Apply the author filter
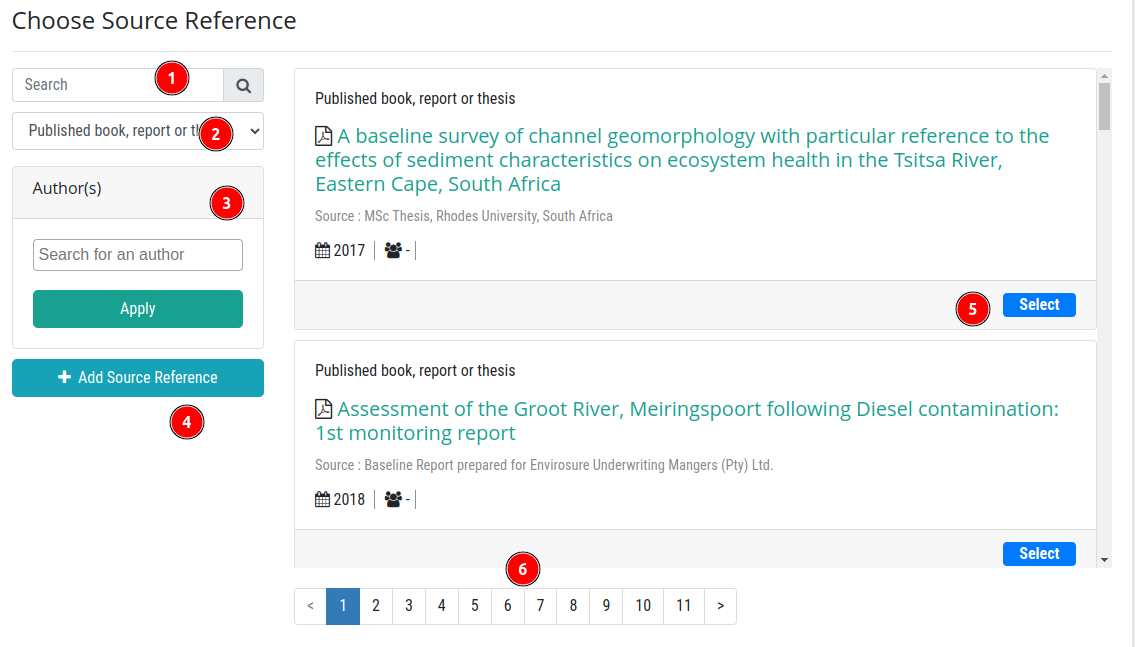The height and width of the screenshot is (647, 1135). coord(138,309)
